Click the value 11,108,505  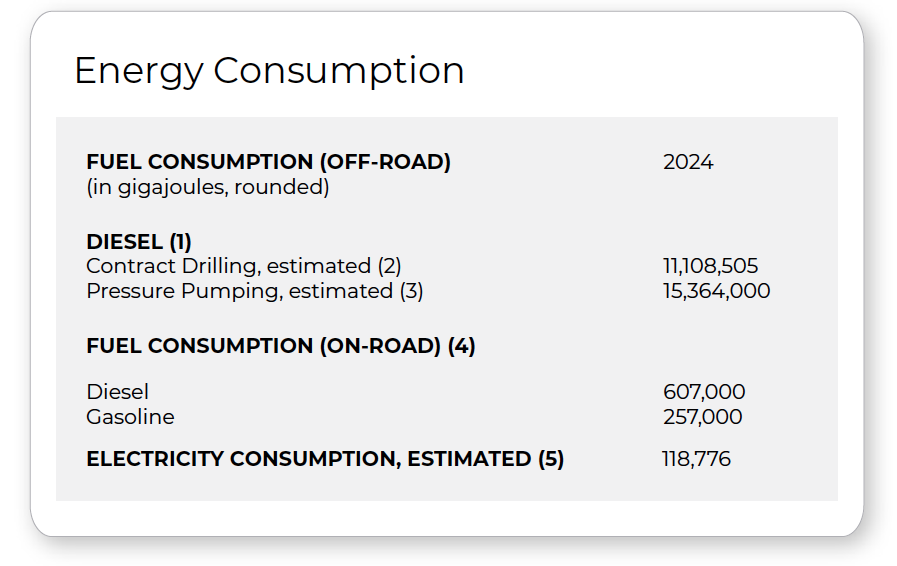tap(711, 266)
